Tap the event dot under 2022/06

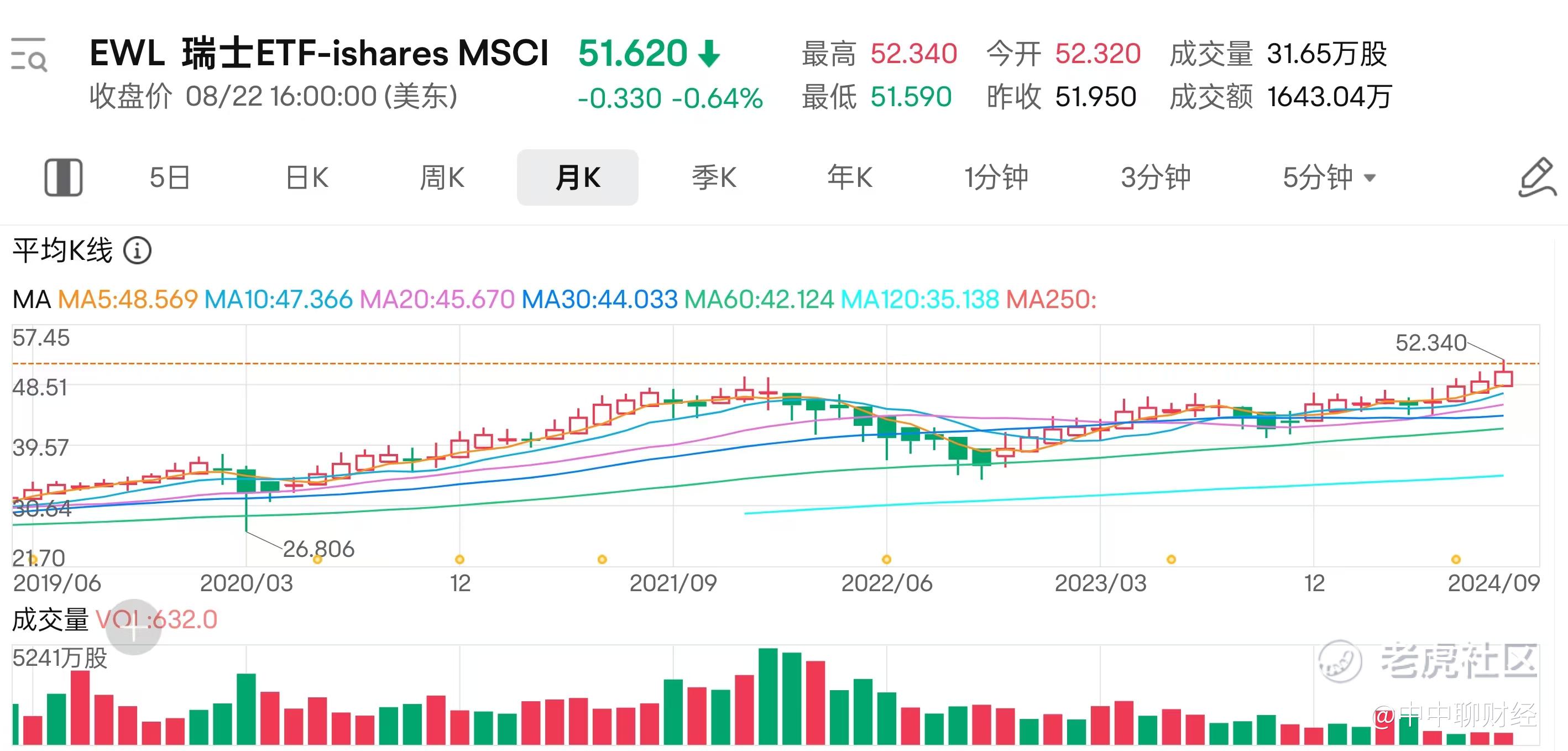886,559
